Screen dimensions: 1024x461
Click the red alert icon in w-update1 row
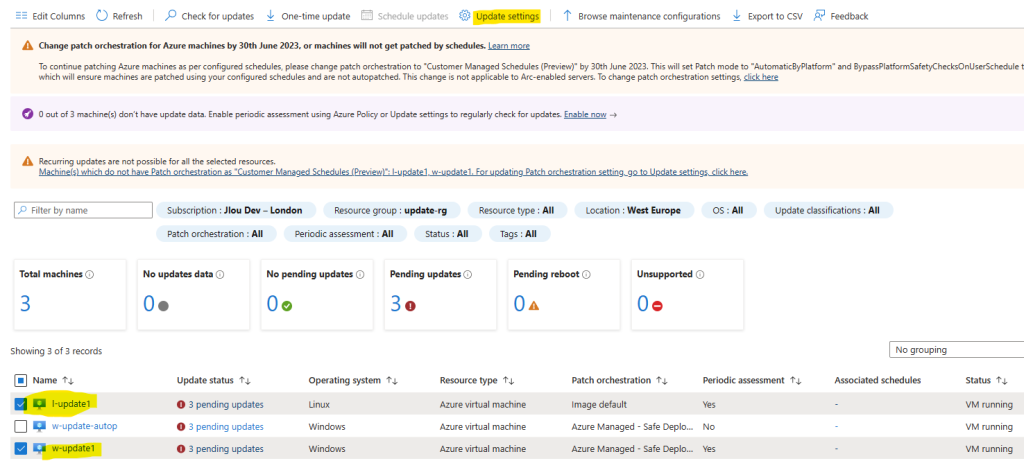(181, 449)
